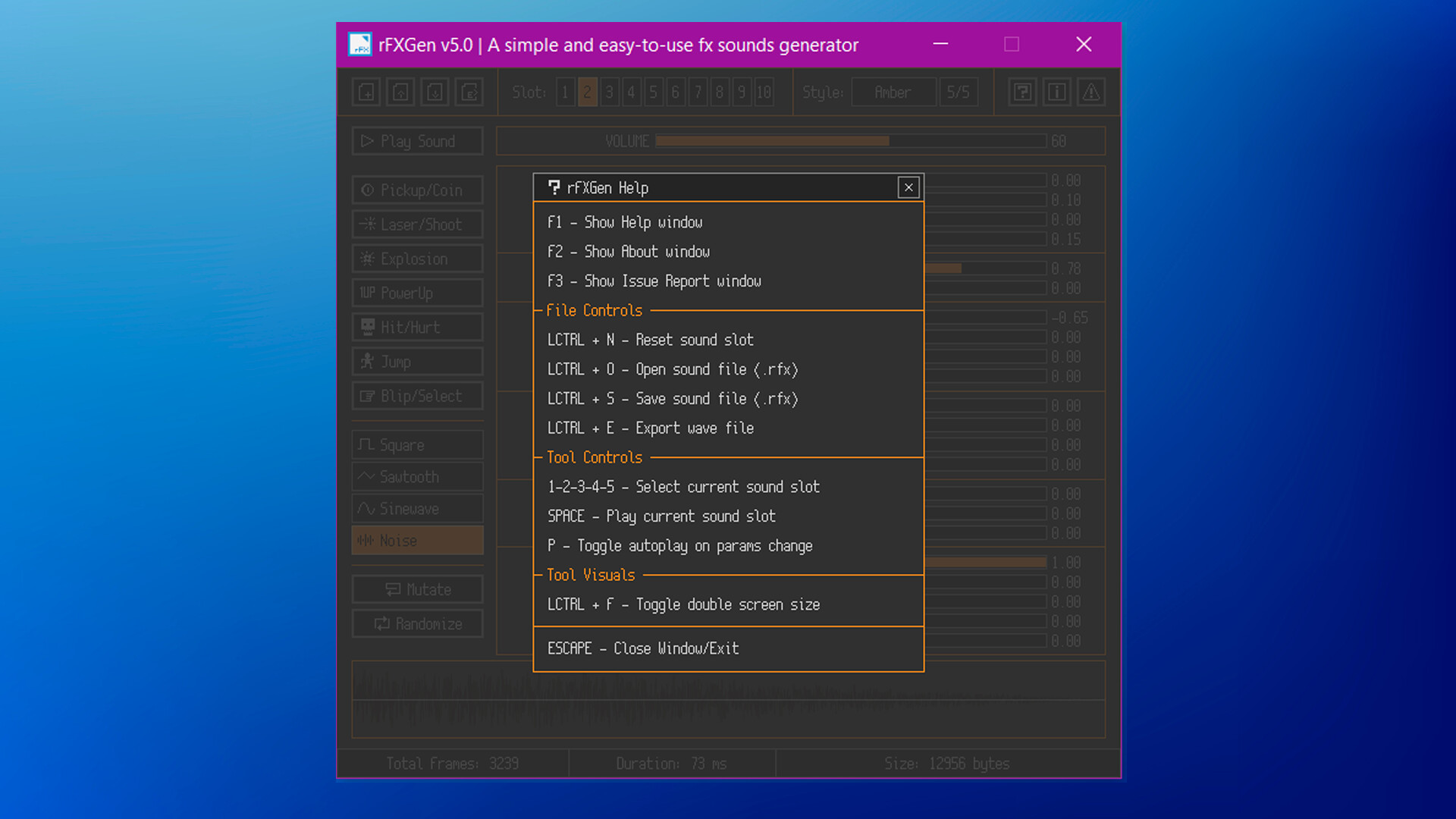
Task: Close the rFXGen Help window
Action: coord(908,187)
